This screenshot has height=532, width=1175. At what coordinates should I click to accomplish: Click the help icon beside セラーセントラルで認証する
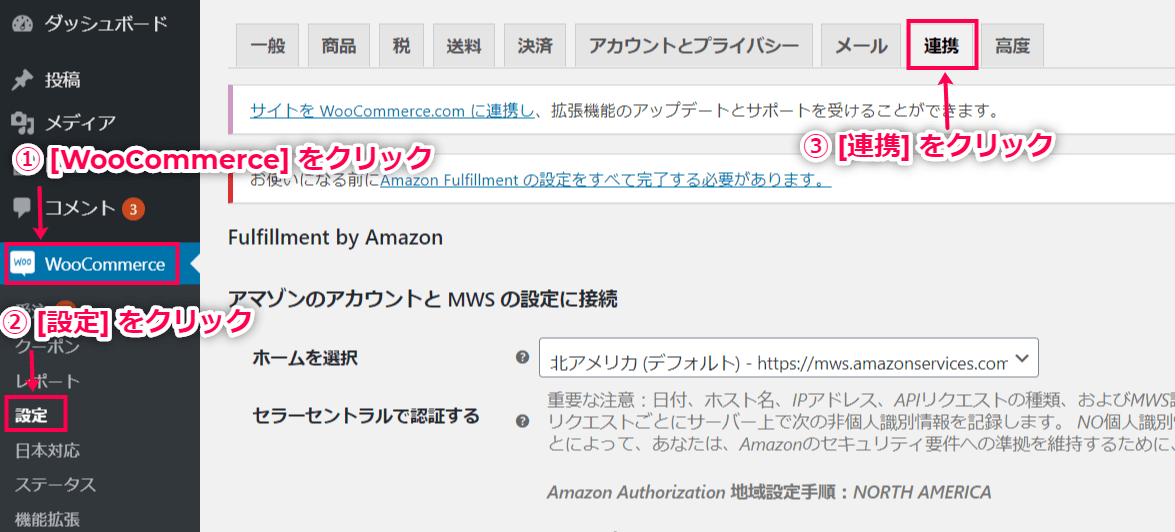[522, 421]
